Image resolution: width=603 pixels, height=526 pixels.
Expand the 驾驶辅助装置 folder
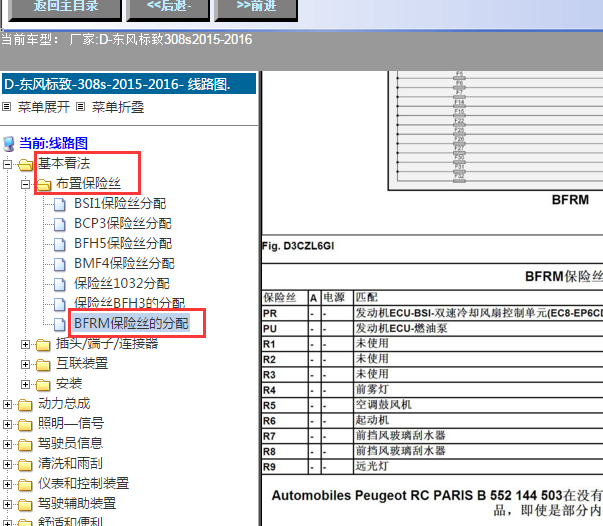coord(7,504)
